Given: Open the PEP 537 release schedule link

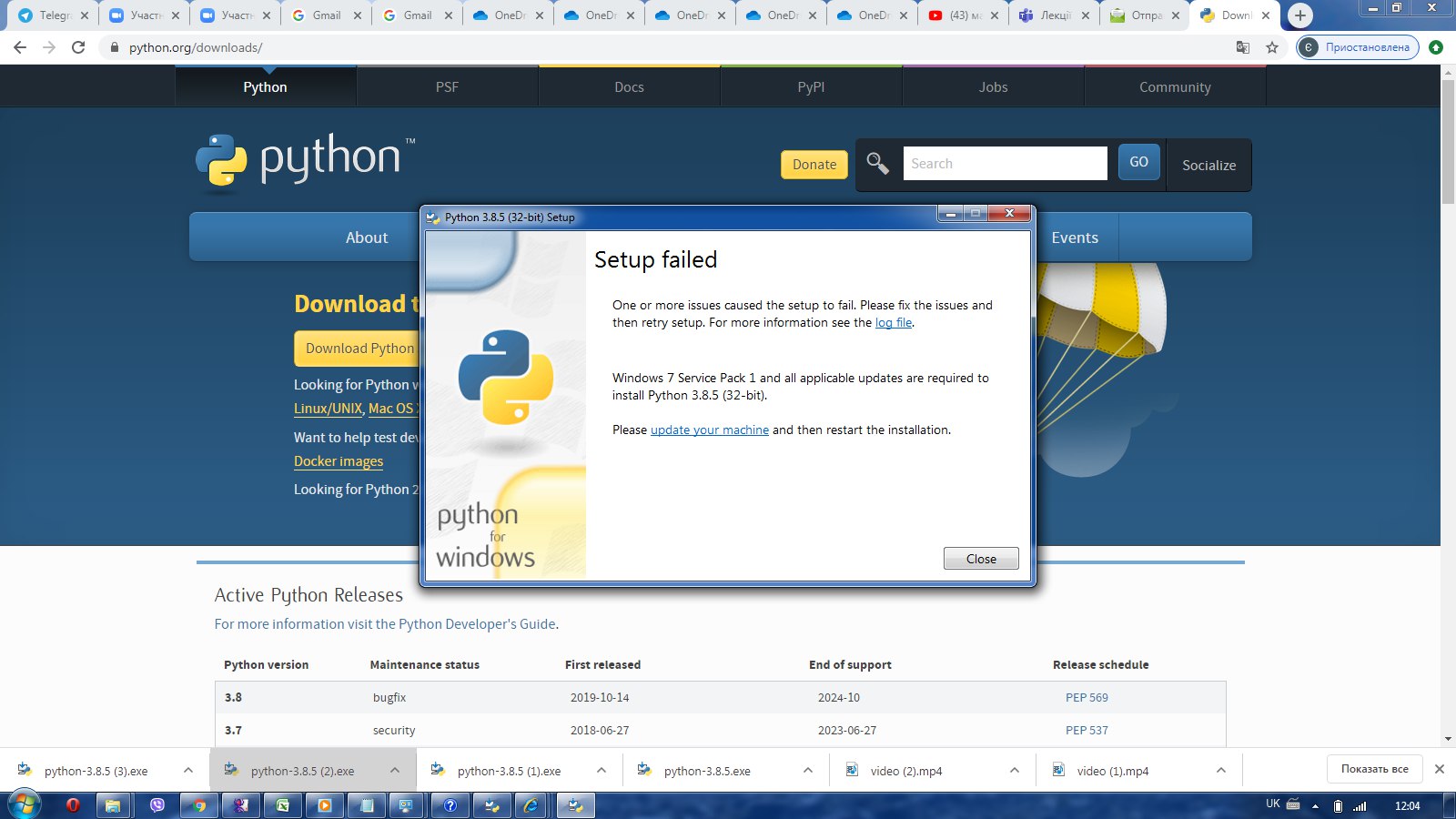Looking at the screenshot, I should pyautogui.click(x=1087, y=731).
